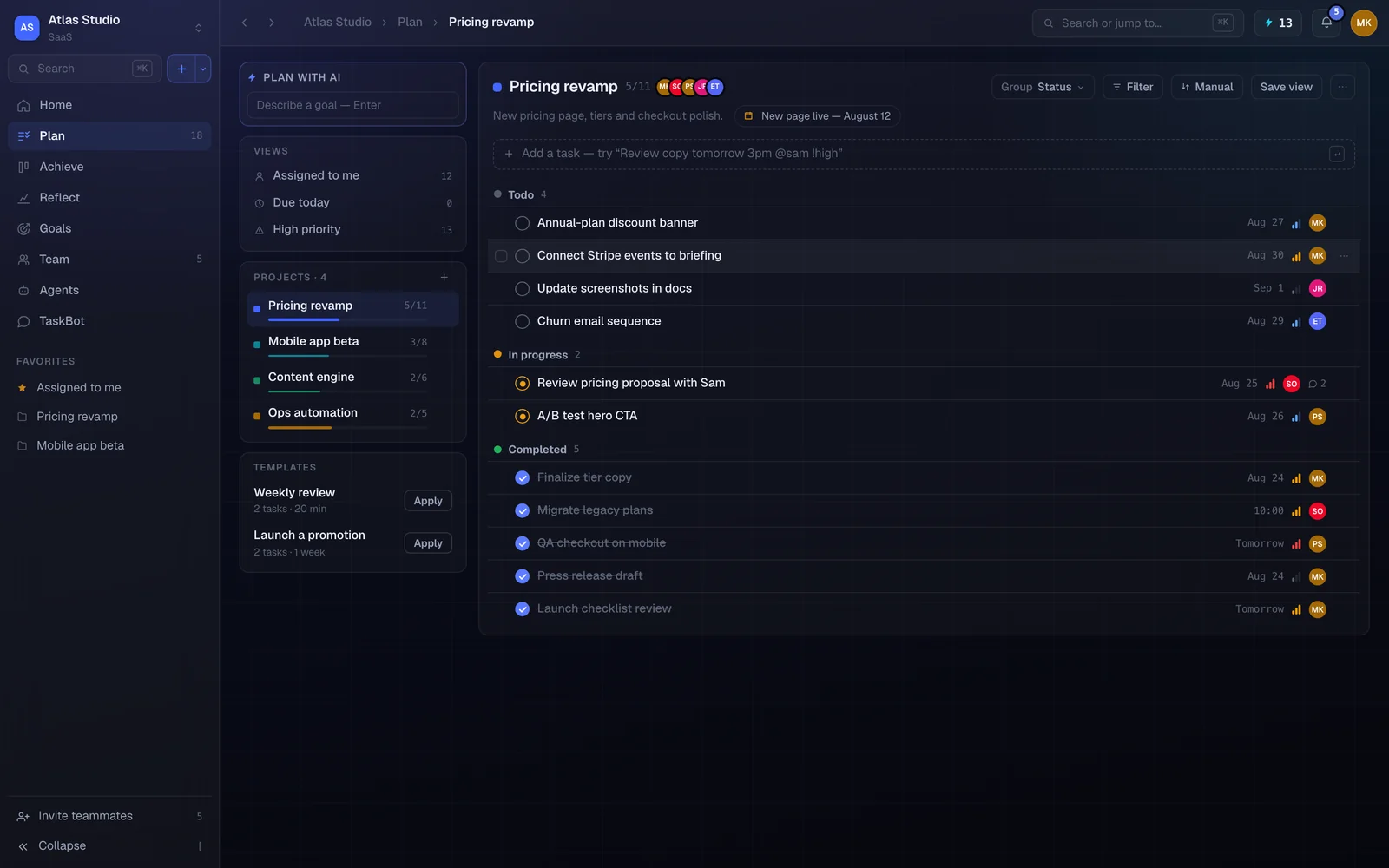This screenshot has height=868, width=1389.
Task: Mark Churn email sequence as done
Action: (522, 321)
